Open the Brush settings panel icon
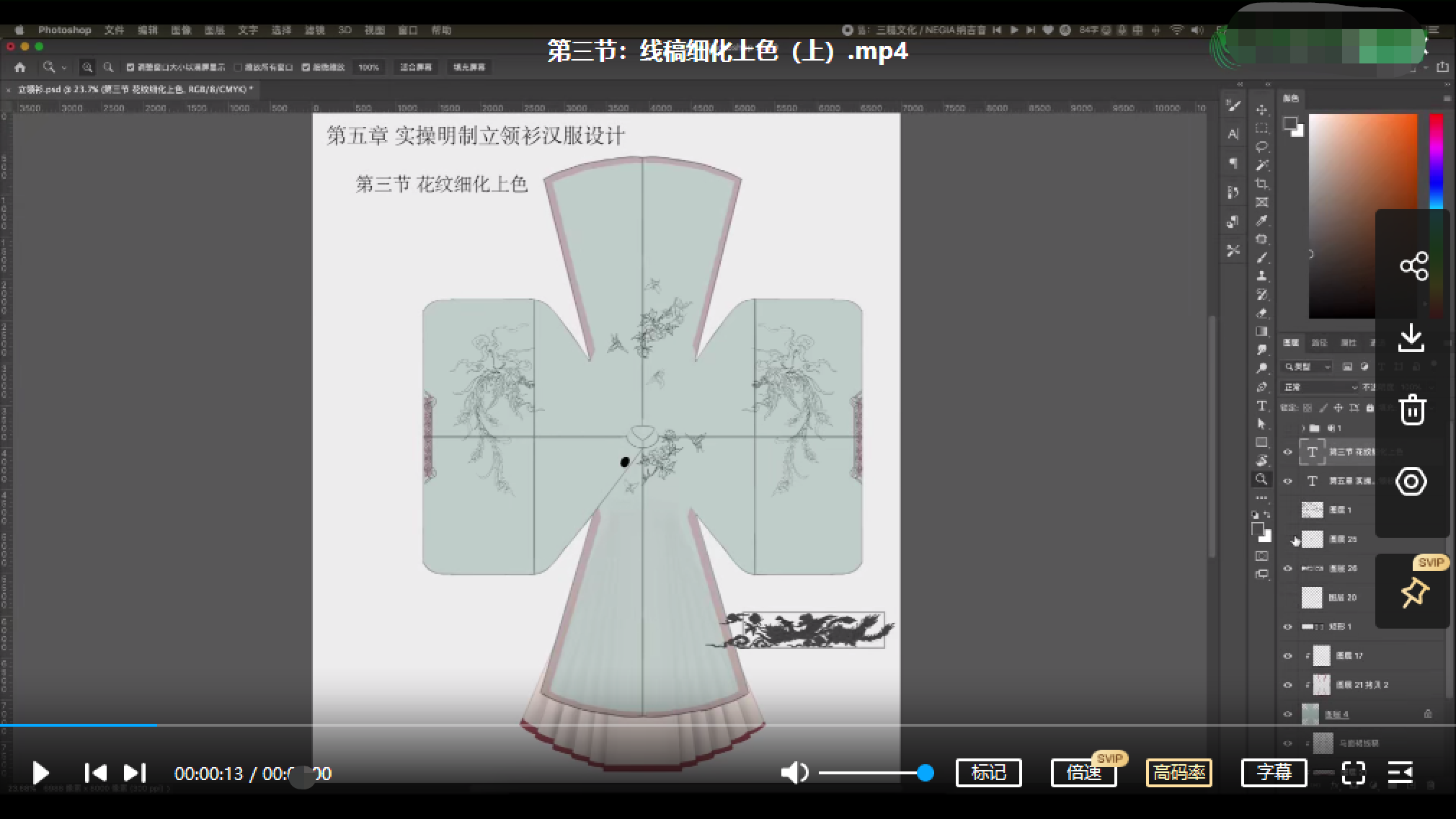This screenshot has width=1456, height=819. pyautogui.click(x=1233, y=106)
